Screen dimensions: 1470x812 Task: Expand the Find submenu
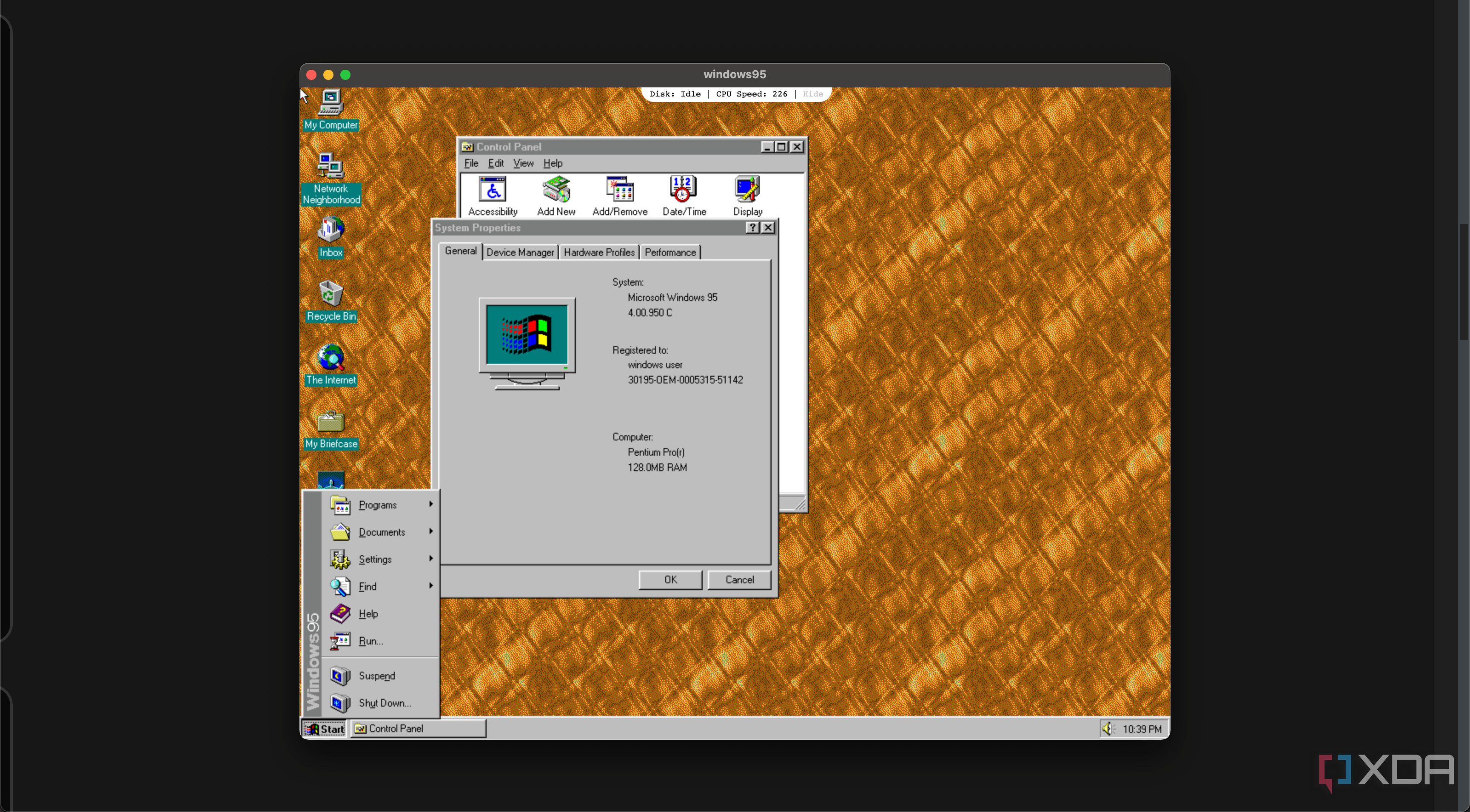[368, 586]
